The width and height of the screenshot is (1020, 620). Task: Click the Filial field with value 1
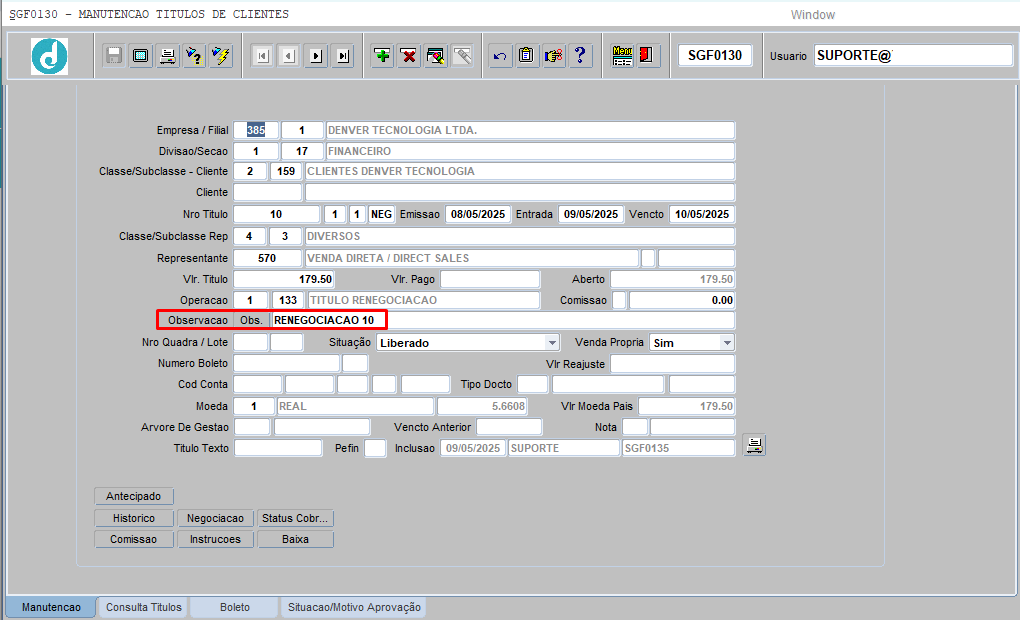[302, 130]
